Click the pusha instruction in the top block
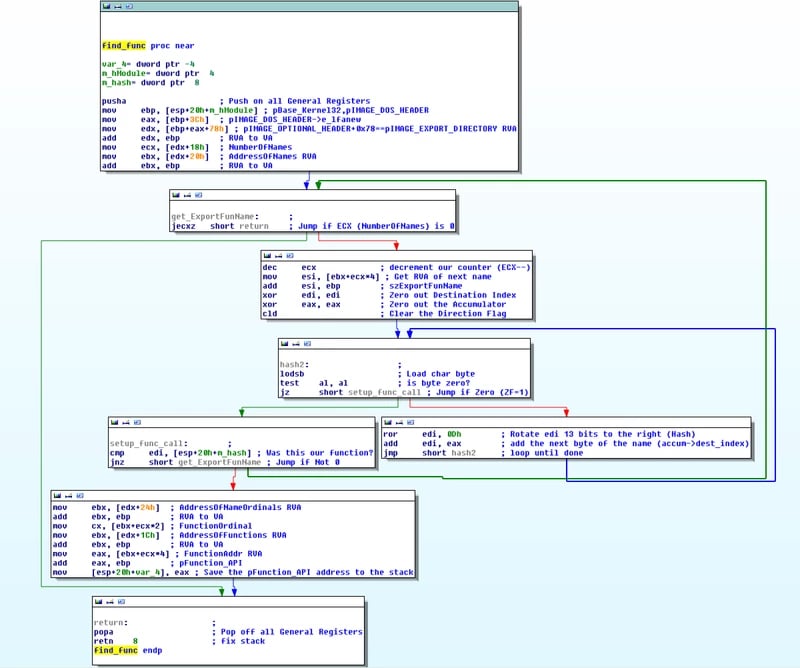Image resolution: width=800 pixels, height=668 pixels. 113,101
